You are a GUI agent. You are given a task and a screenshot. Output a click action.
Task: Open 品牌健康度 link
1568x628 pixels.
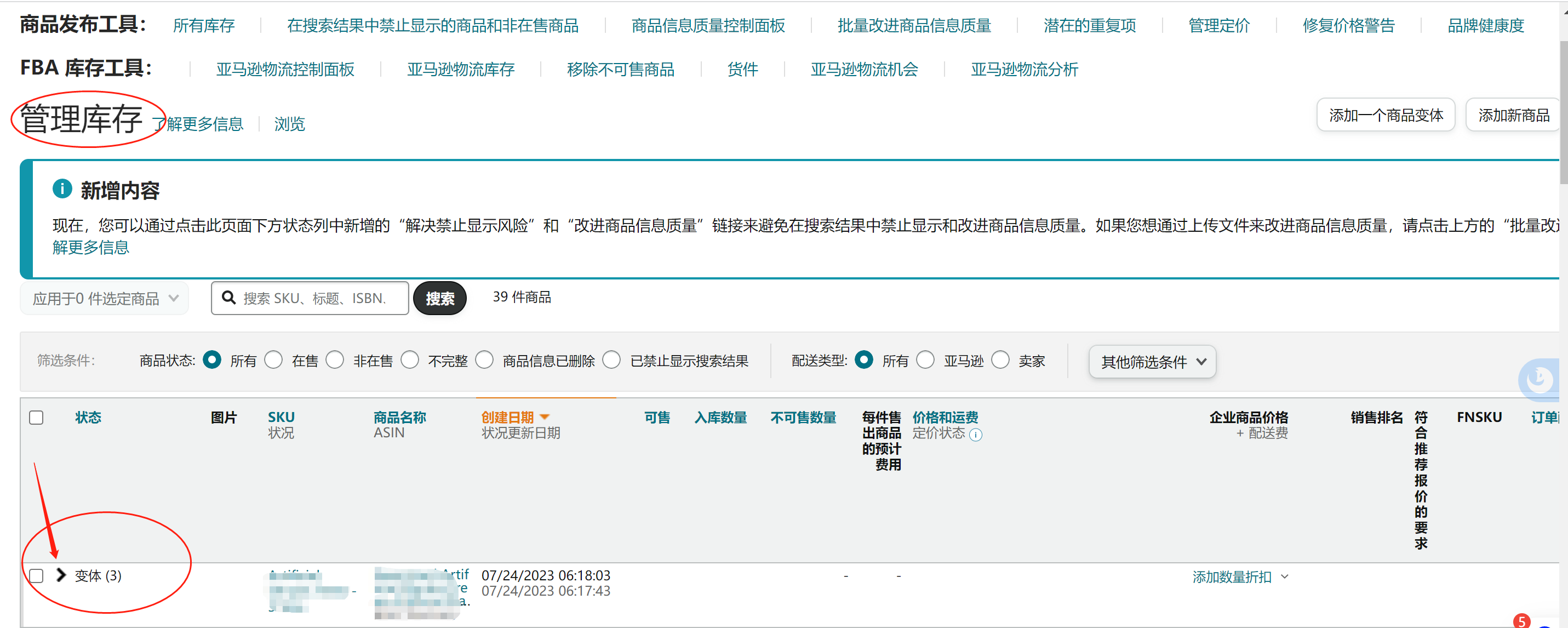1486,26
